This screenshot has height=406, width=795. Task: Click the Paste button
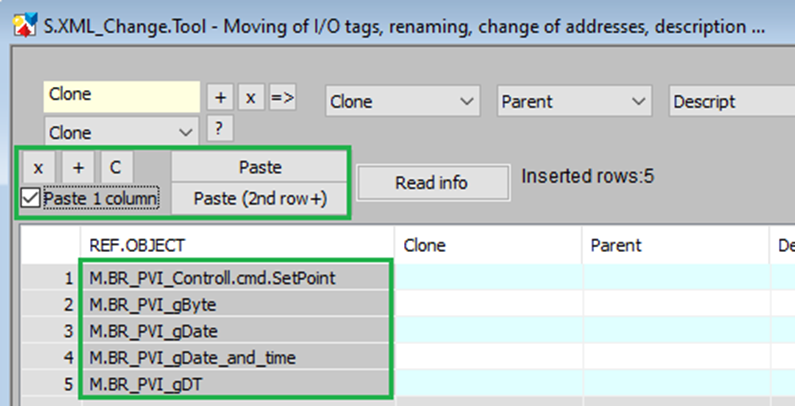point(259,167)
